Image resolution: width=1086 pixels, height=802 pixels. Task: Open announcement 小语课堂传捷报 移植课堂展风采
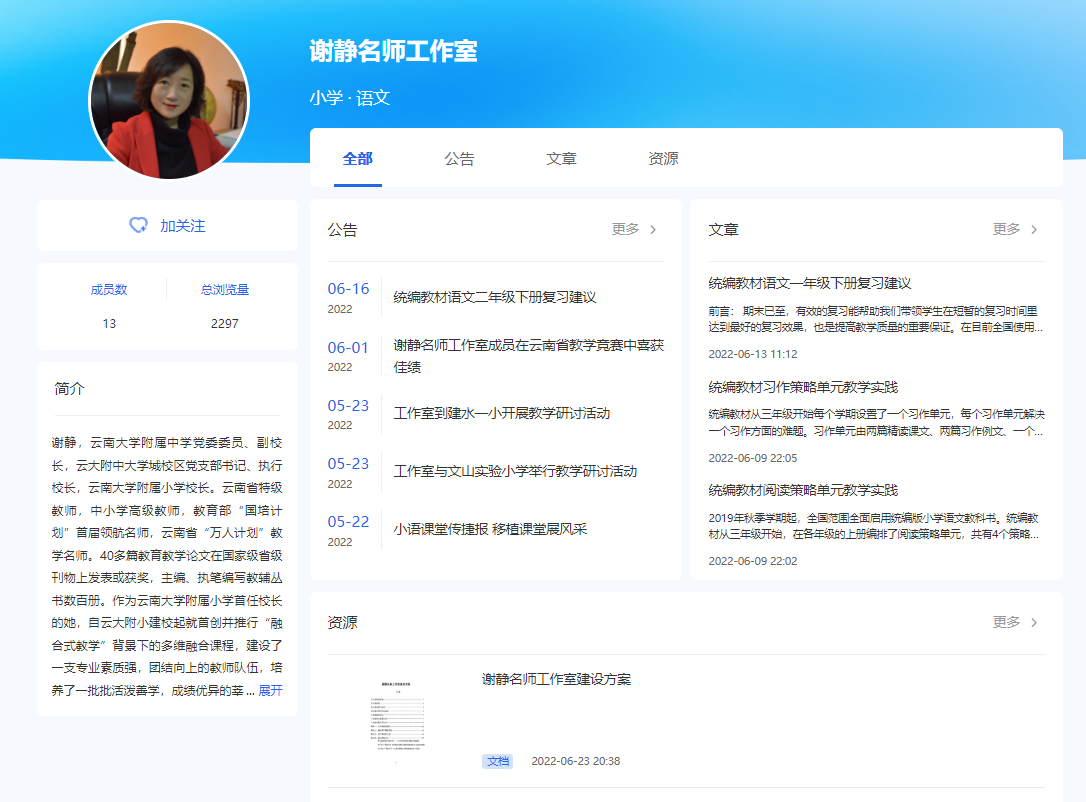pyautogui.click(x=490, y=529)
